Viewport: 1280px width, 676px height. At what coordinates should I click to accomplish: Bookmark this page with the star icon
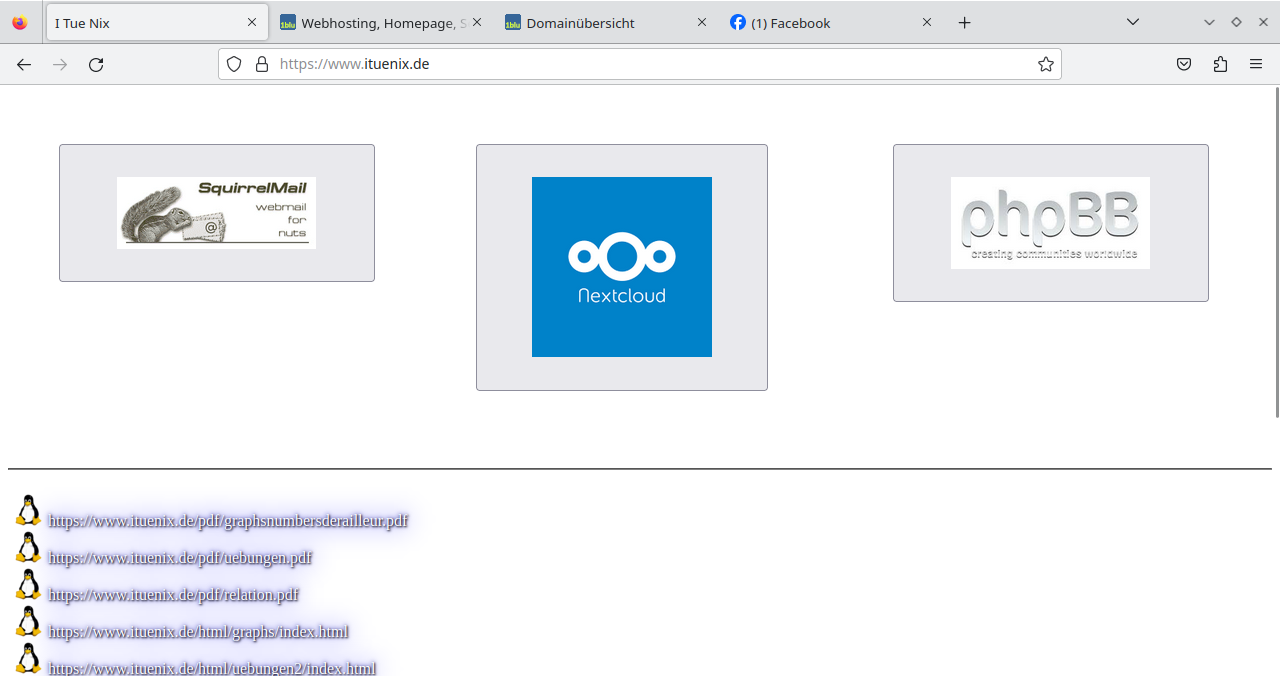click(1045, 64)
